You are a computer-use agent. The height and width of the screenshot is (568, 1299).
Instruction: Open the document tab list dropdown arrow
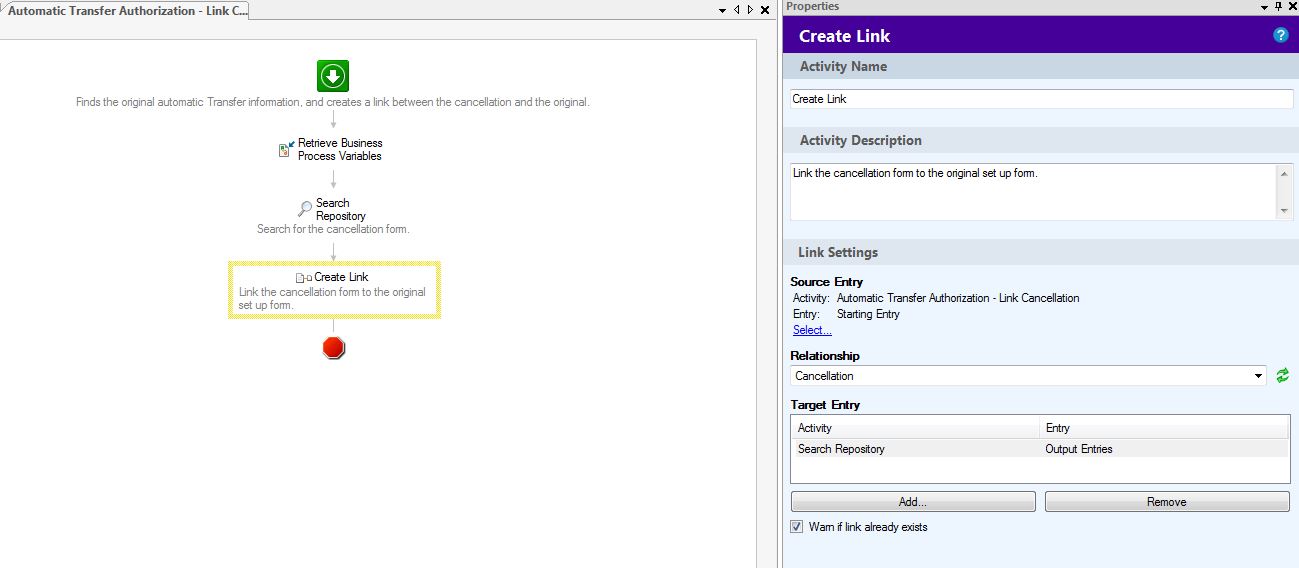724,10
